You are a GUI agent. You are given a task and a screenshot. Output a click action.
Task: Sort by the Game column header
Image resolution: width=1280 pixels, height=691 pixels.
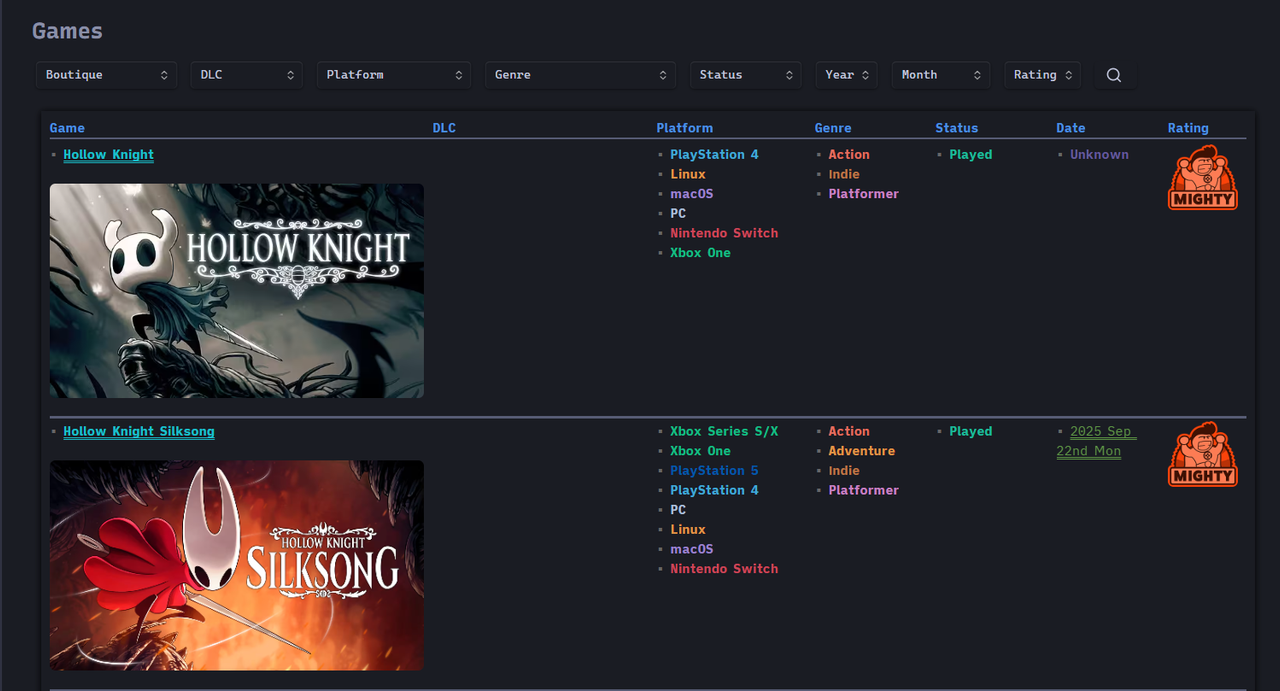click(67, 128)
